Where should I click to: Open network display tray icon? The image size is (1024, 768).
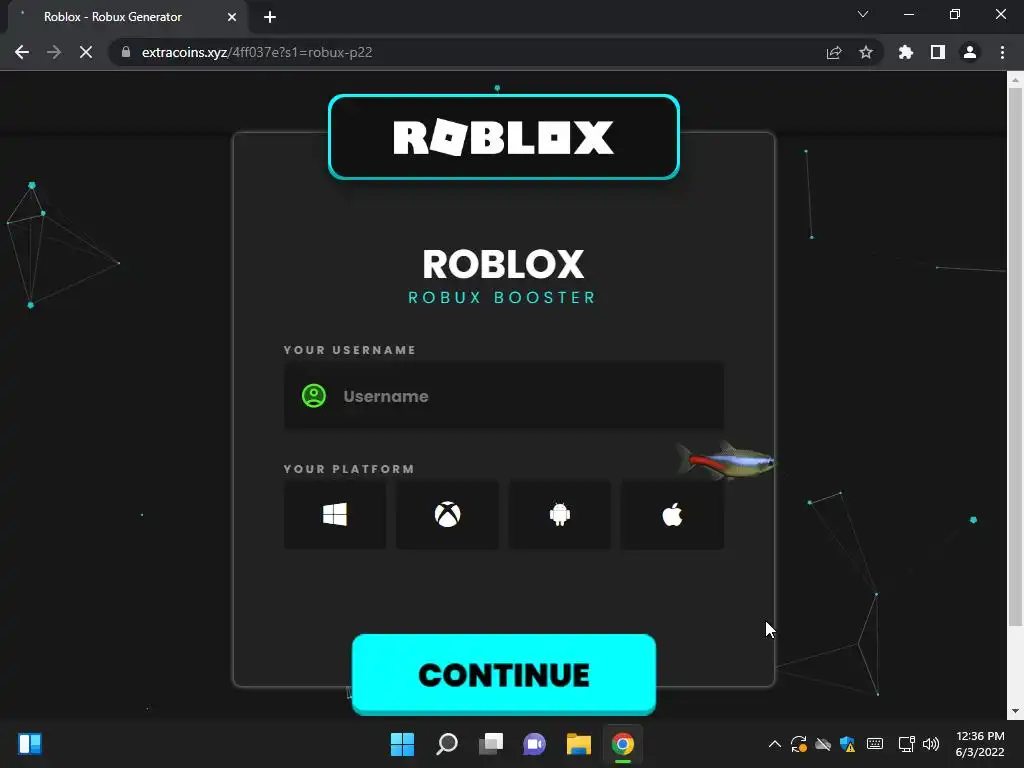click(906, 744)
